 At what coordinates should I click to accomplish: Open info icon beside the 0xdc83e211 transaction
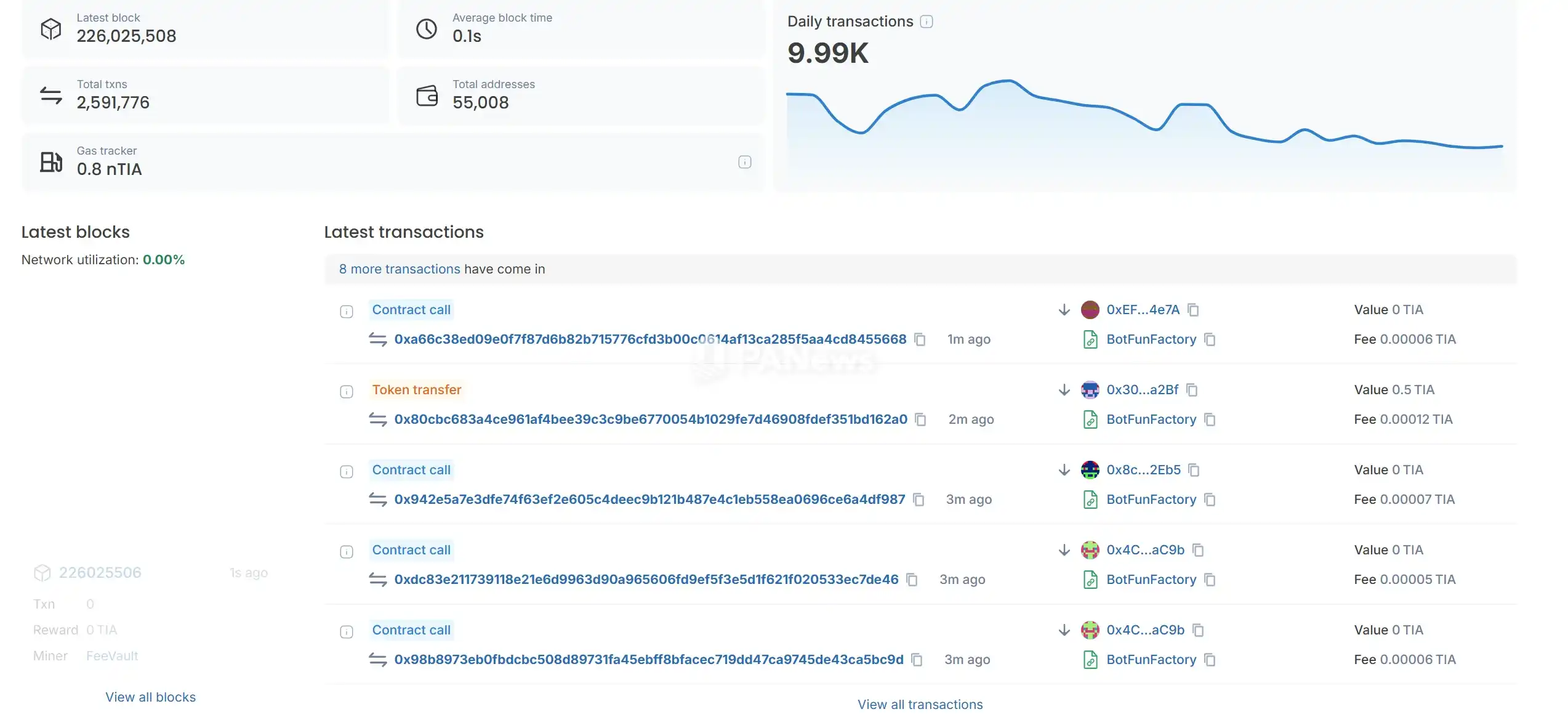pos(347,552)
